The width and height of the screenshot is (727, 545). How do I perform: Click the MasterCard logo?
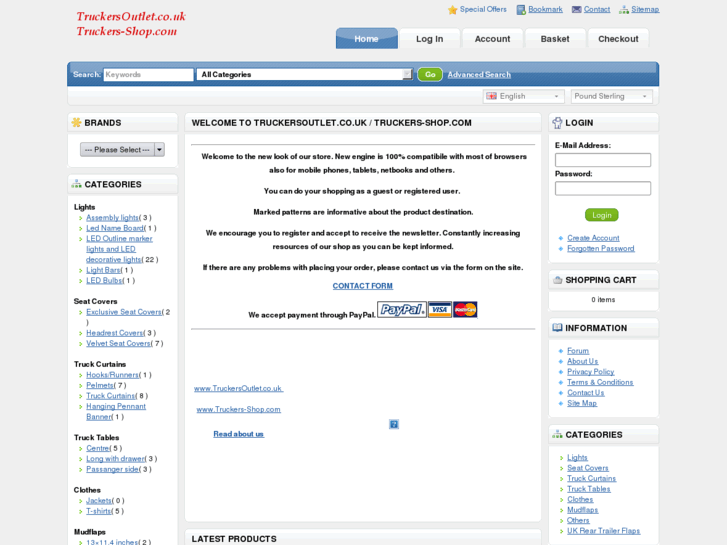[465, 309]
